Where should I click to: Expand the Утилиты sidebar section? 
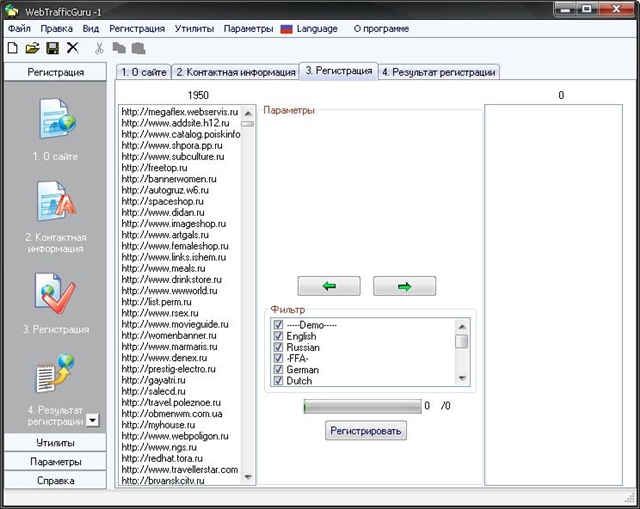pyautogui.click(x=55, y=442)
